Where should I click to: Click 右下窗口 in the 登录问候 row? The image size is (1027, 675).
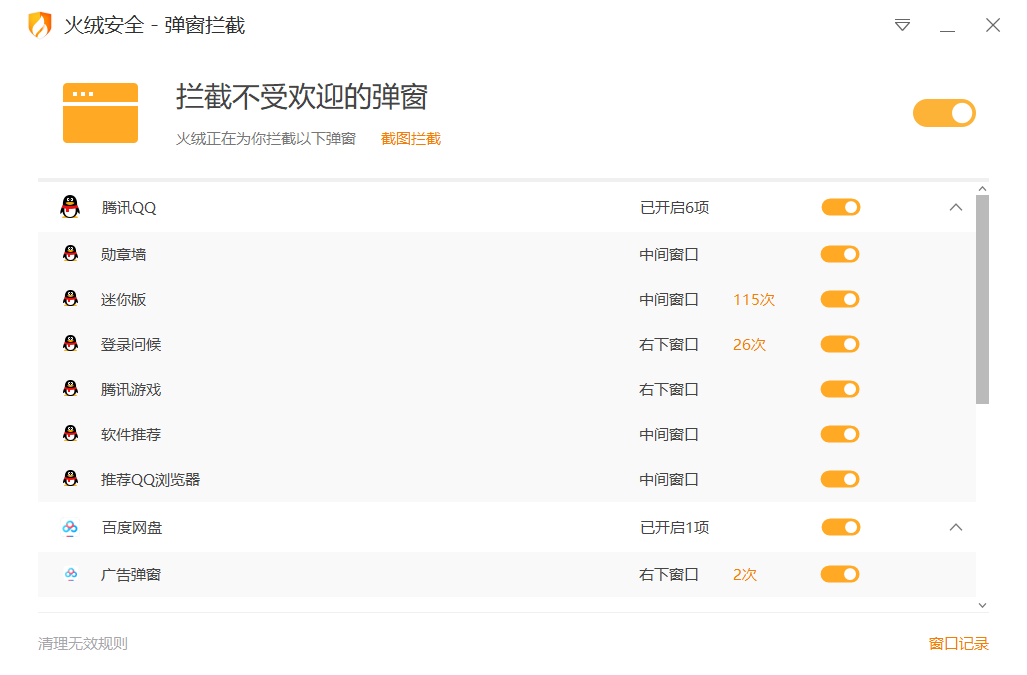[x=669, y=345]
